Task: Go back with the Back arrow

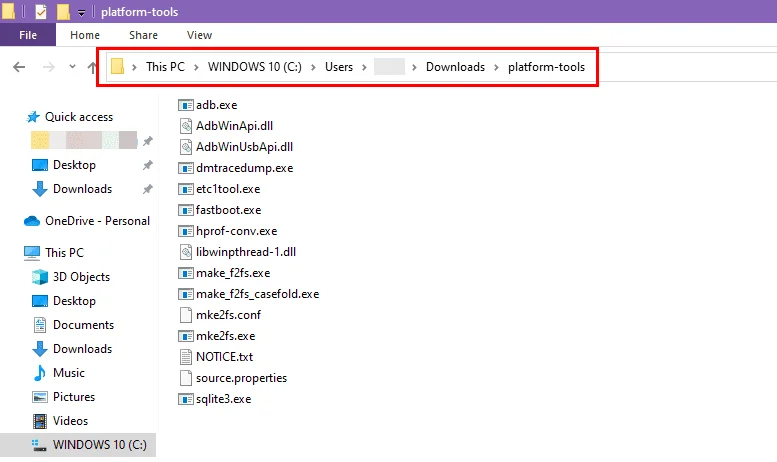Action: pos(19,66)
